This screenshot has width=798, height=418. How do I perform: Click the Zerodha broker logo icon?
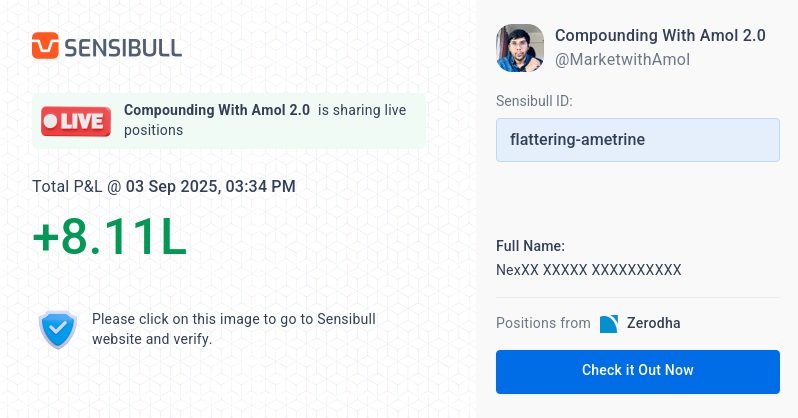point(609,324)
